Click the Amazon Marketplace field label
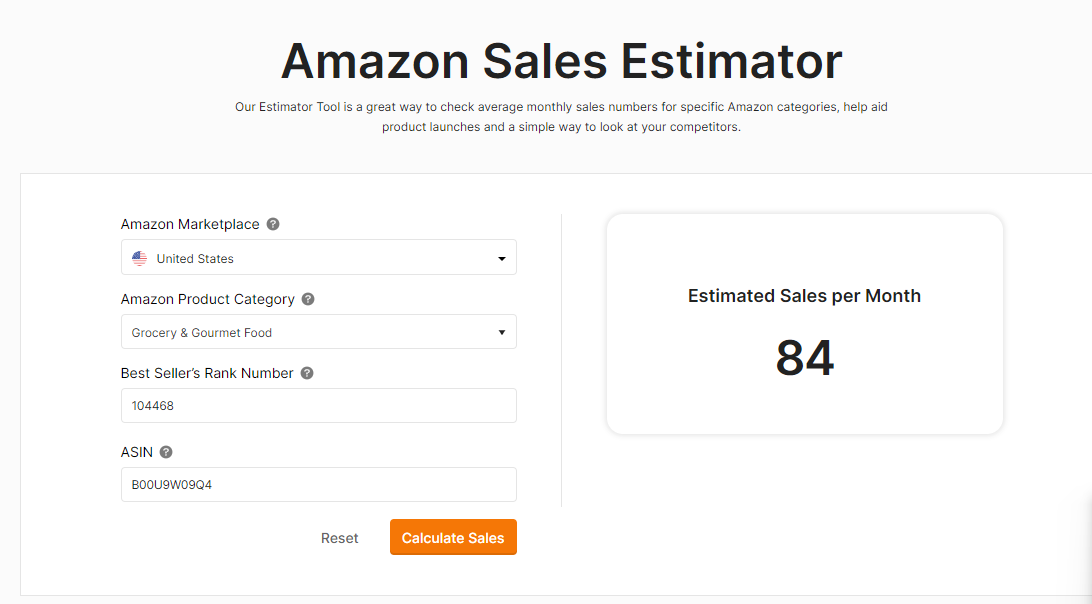Viewport: 1092px width, 604px height. point(190,224)
